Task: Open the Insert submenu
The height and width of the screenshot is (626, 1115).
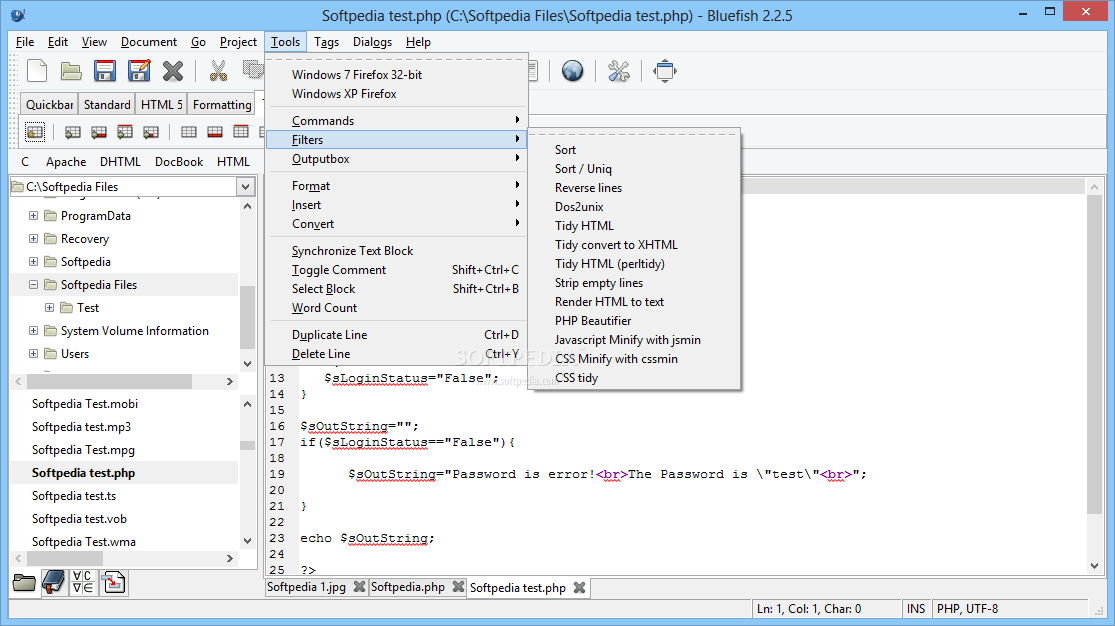Action: click(x=397, y=205)
